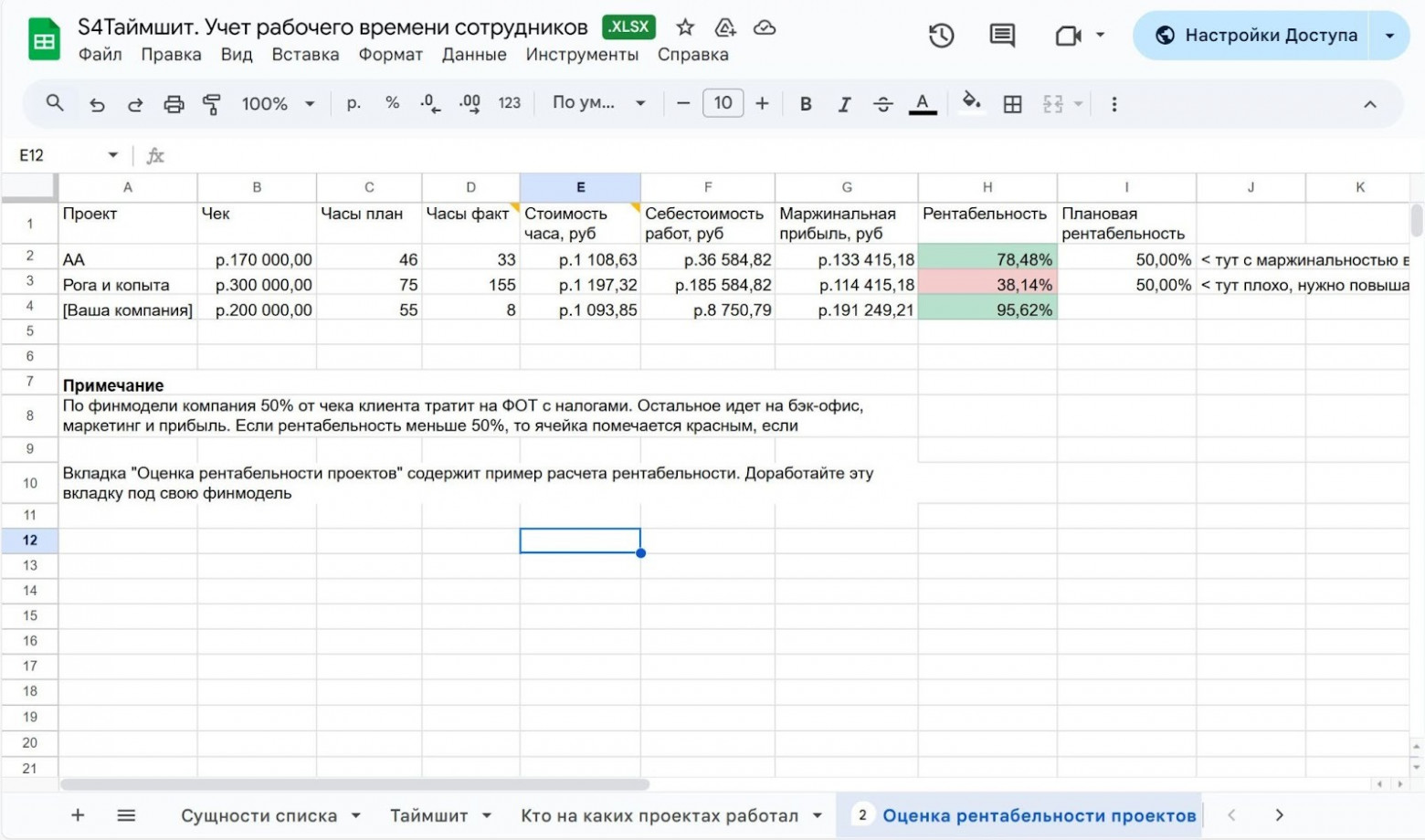Open the text color swatch

[x=923, y=103]
